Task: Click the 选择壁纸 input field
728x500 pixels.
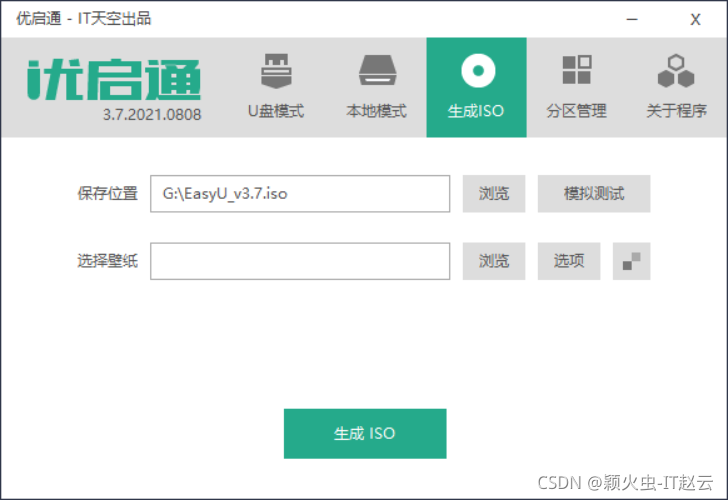Action: tap(300, 261)
